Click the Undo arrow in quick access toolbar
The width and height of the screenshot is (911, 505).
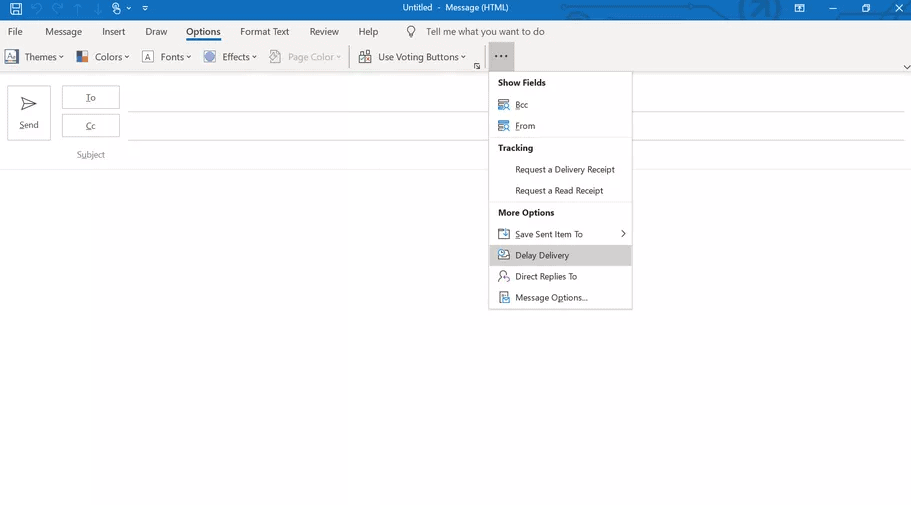37,8
